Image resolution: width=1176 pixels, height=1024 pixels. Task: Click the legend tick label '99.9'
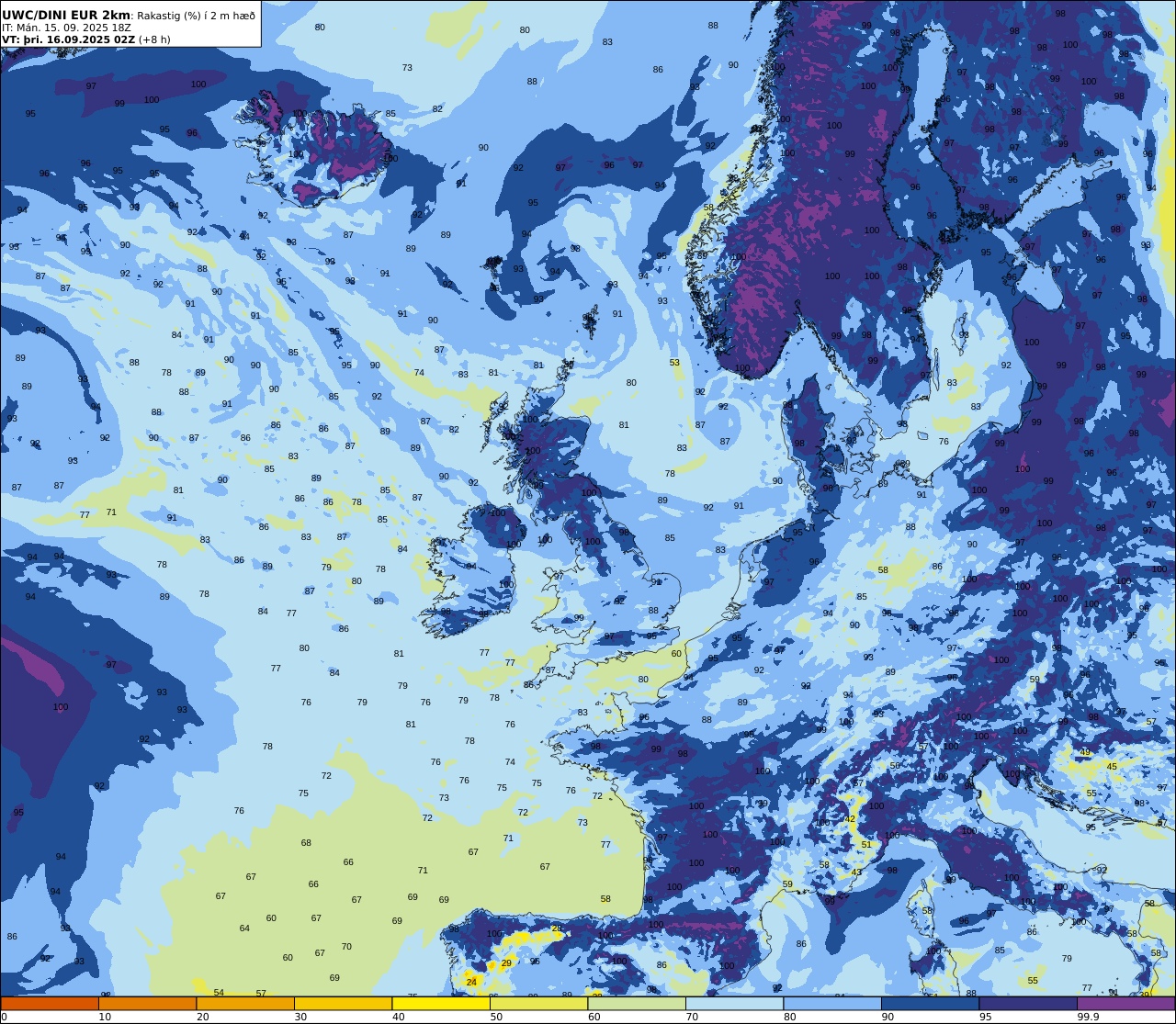(x=1088, y=1017)
